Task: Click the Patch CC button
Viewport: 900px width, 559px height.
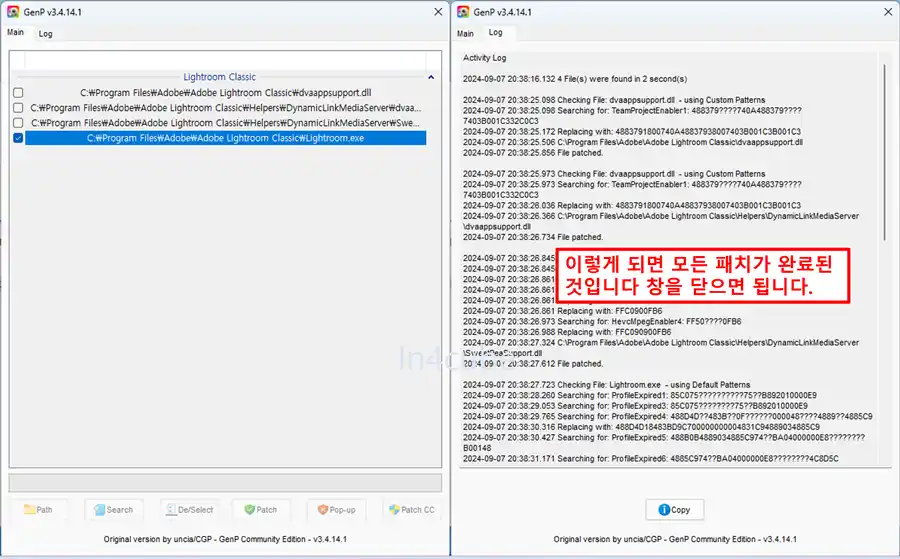Action: click(x=412, y=510)
